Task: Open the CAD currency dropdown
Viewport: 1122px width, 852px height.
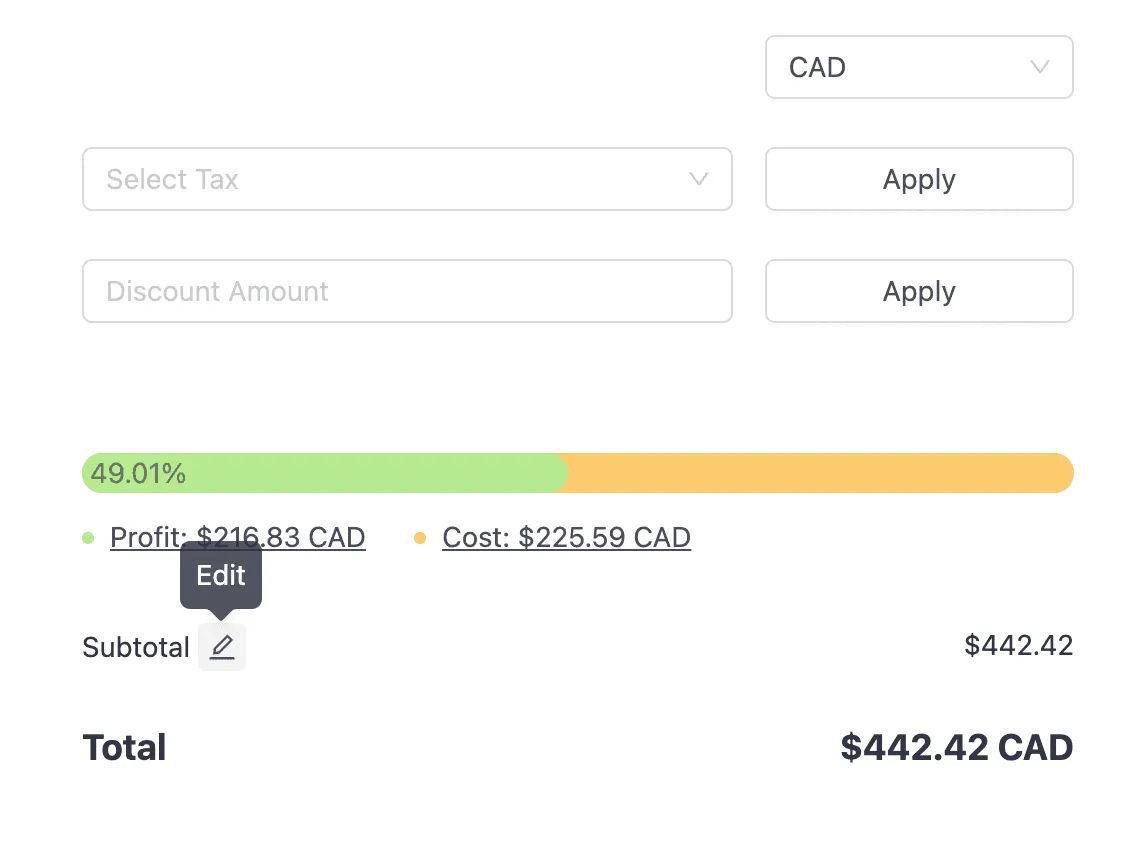Action: click(918, 67)
